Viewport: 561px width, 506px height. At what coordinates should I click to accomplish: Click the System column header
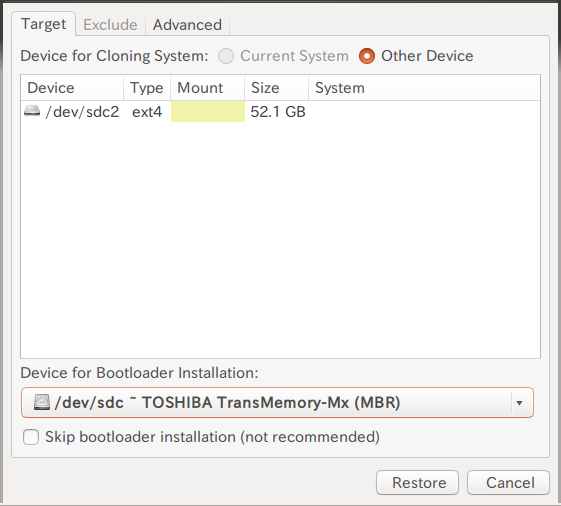point(424,88)
